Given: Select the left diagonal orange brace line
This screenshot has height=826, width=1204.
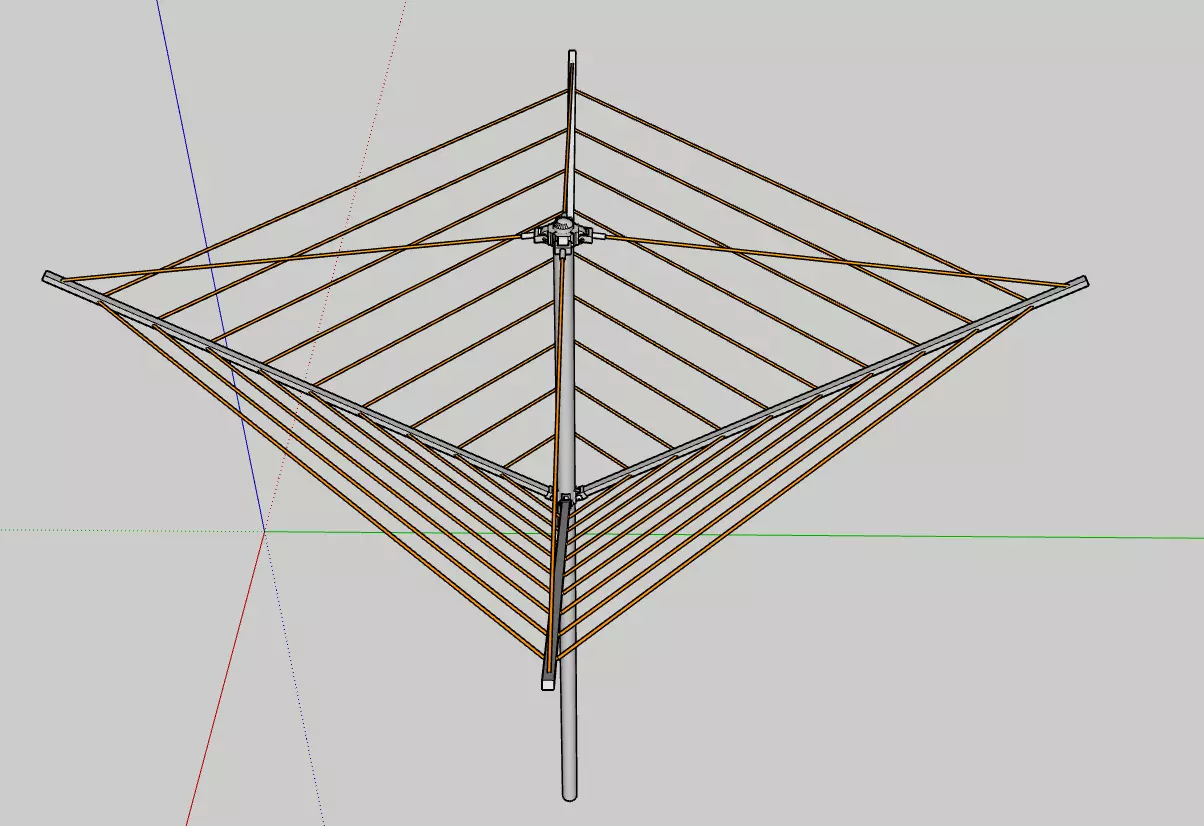Looking at the screenshot, I should [x=290, y=258].
